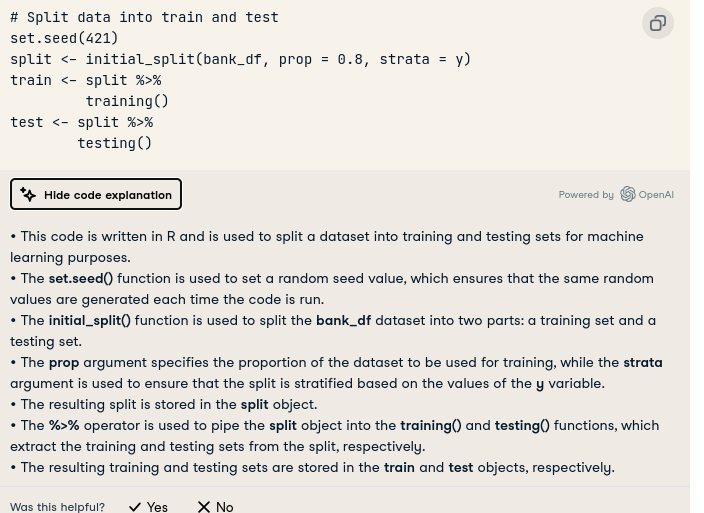
Task: Click the 'Powered by' text
Action: pyautogui.click(x=586, y=195)
